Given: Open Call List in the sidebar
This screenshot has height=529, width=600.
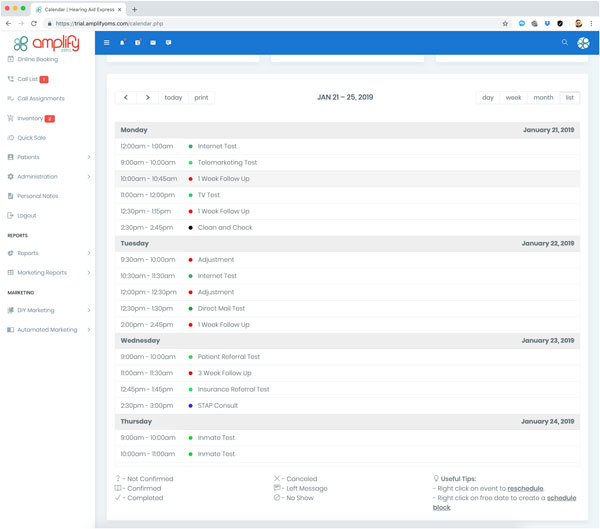Looking at the screenshot, I should click(28, 79).
